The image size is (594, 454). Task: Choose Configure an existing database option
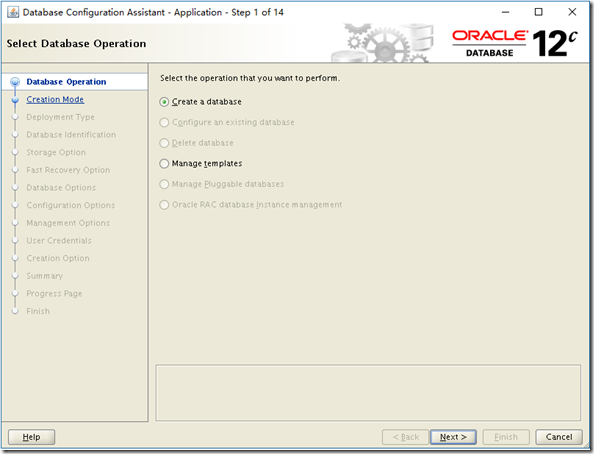pos(164,122)
